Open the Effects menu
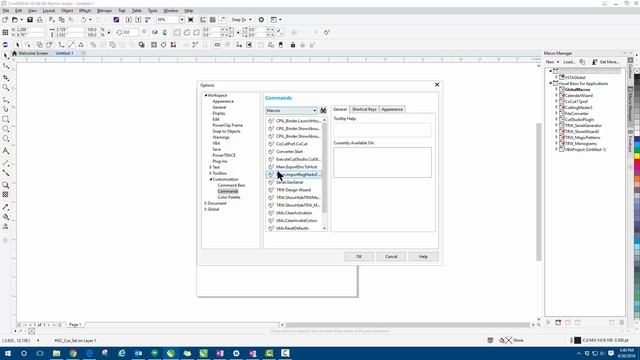 (85, 11)
